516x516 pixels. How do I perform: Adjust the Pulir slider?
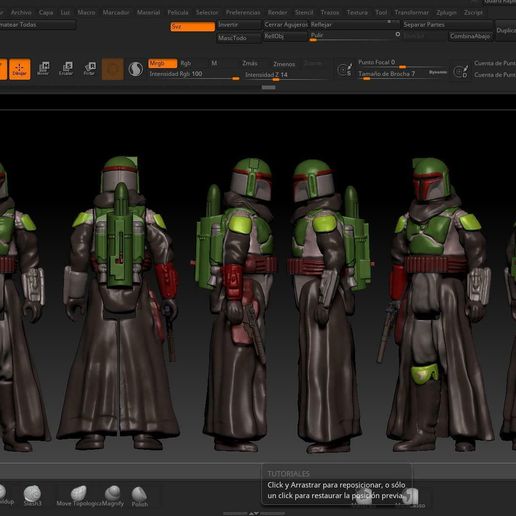coord(352,36)
